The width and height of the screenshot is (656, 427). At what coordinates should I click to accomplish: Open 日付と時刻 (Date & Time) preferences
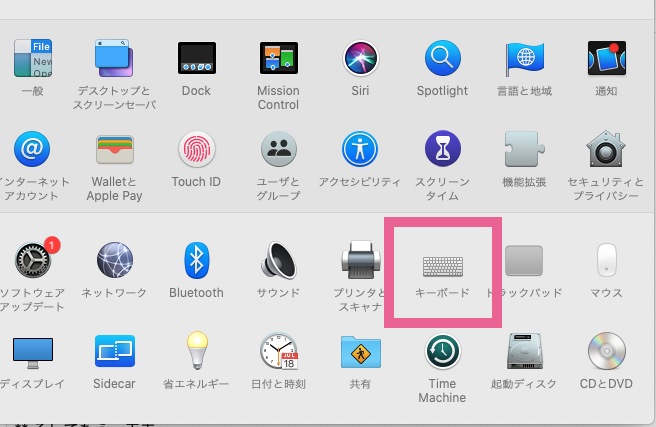[x=279, y=351]
